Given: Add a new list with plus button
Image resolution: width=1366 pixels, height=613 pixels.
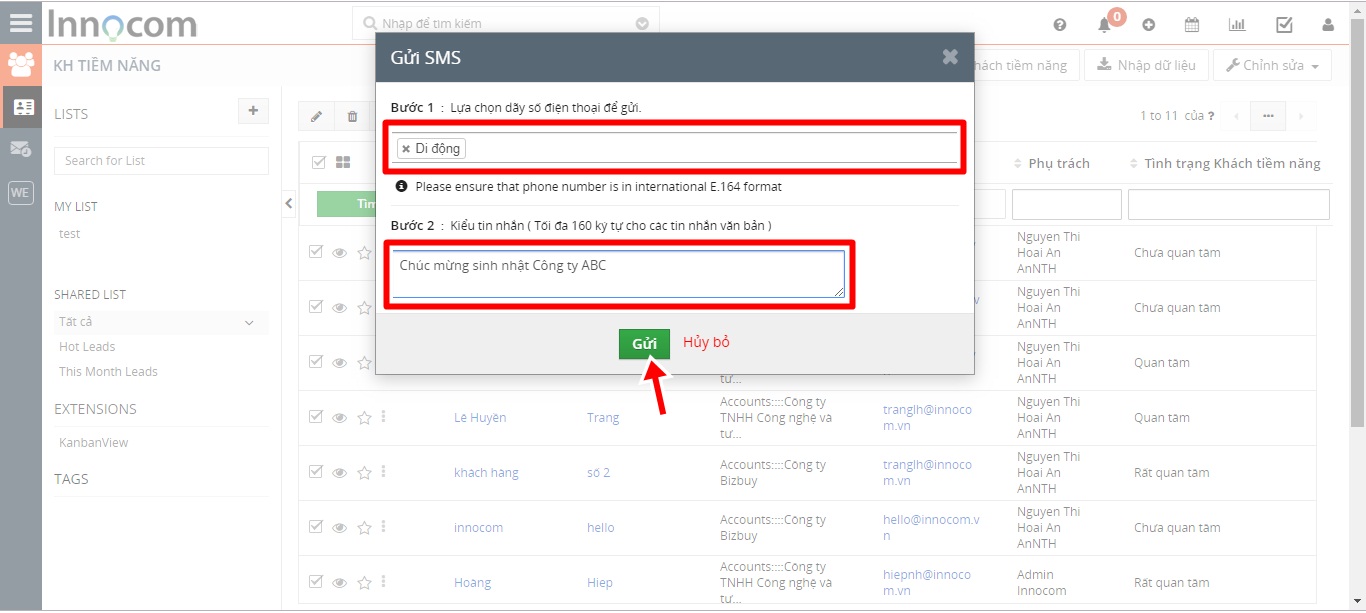Looking at the screenshot, I should click(x=253, y=111).
